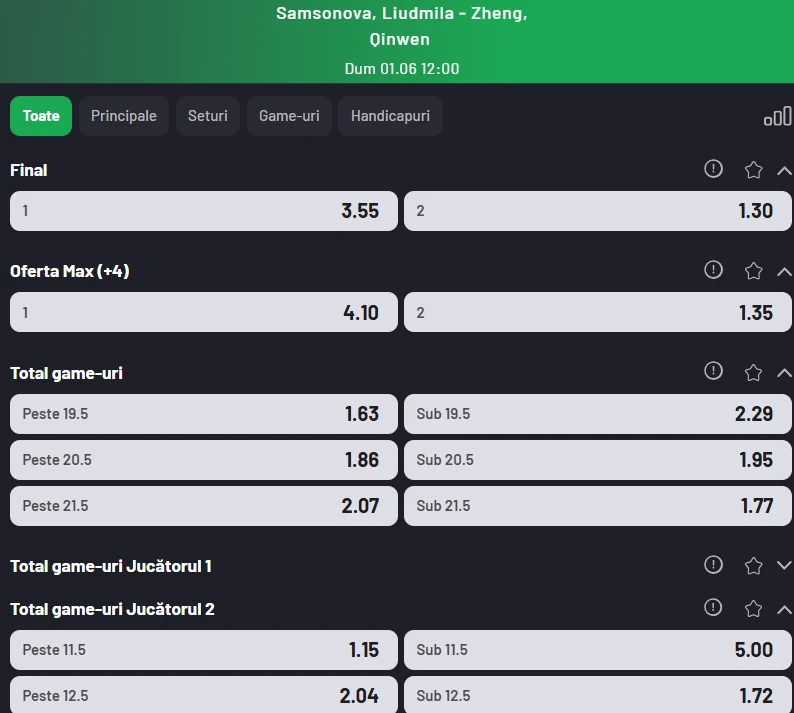Screen dimensions: 794x713
Task: Favorite the Total game-uri Jucătorul 2 market
Action: 753,609
